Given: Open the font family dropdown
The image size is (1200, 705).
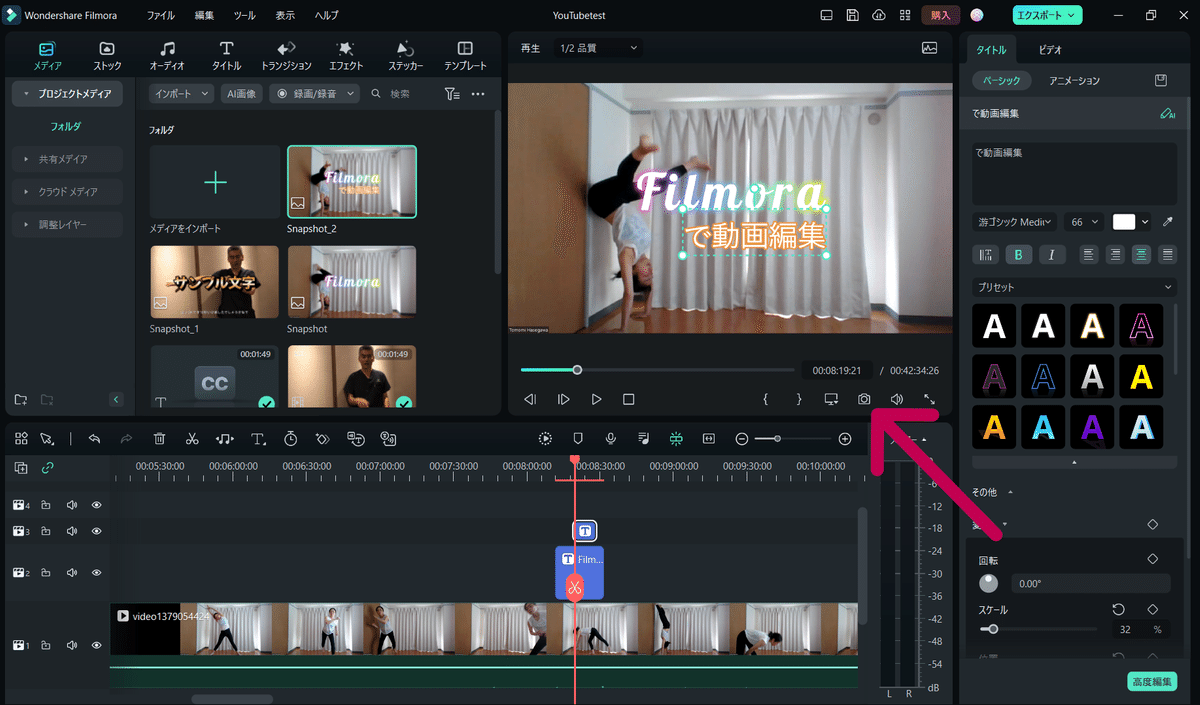Looking at the screenshot, I should [1014, 222].
